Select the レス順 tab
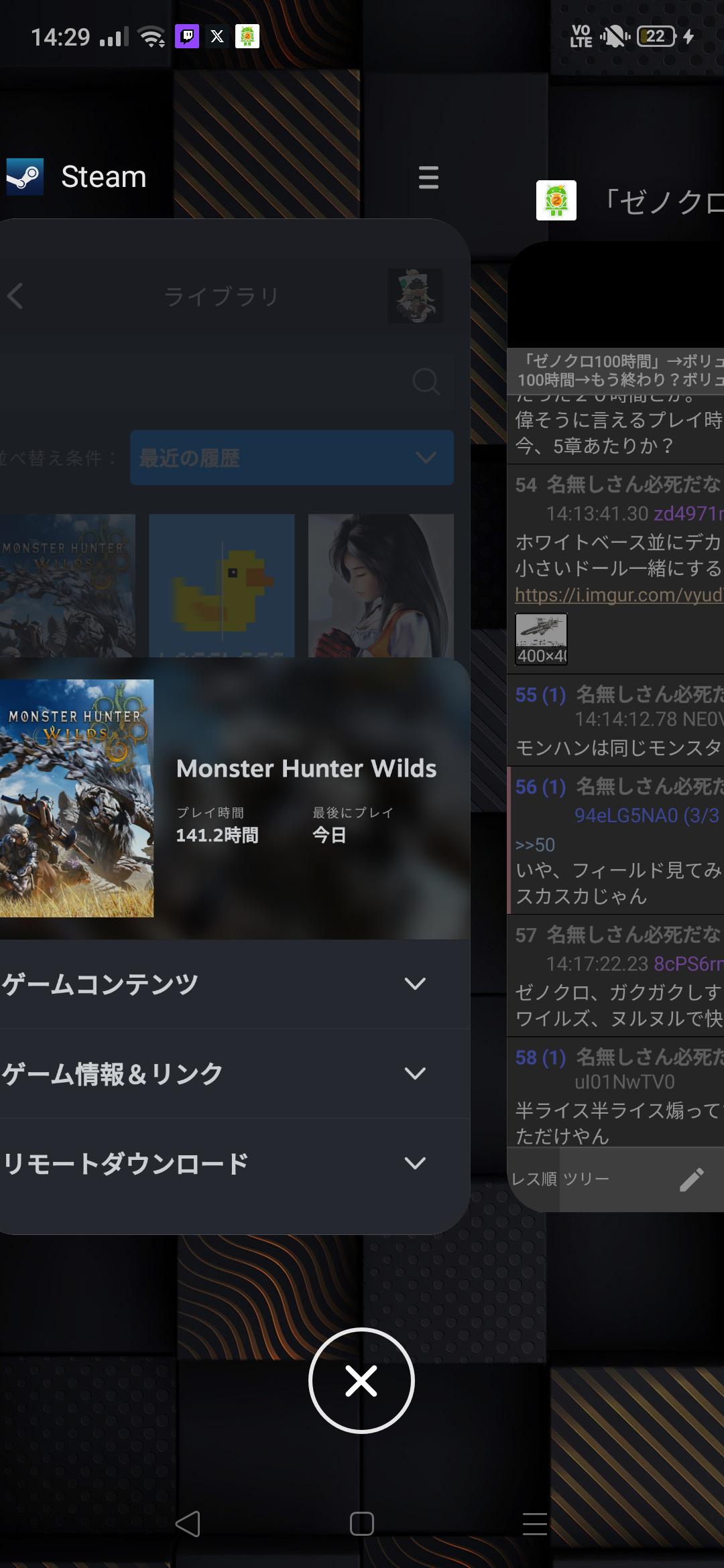Screen dimensions: 724x1568 click(x=534, y=1179)
